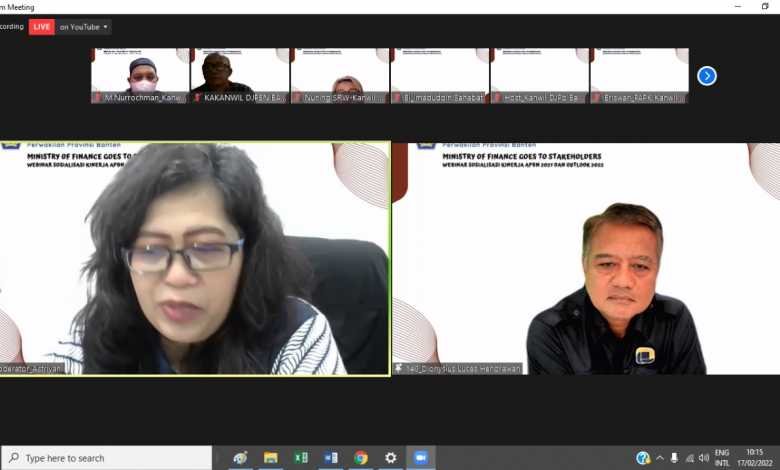780x470 pixels.
Task: Click the red LIVE indicator badge
Action: (41, 27)
